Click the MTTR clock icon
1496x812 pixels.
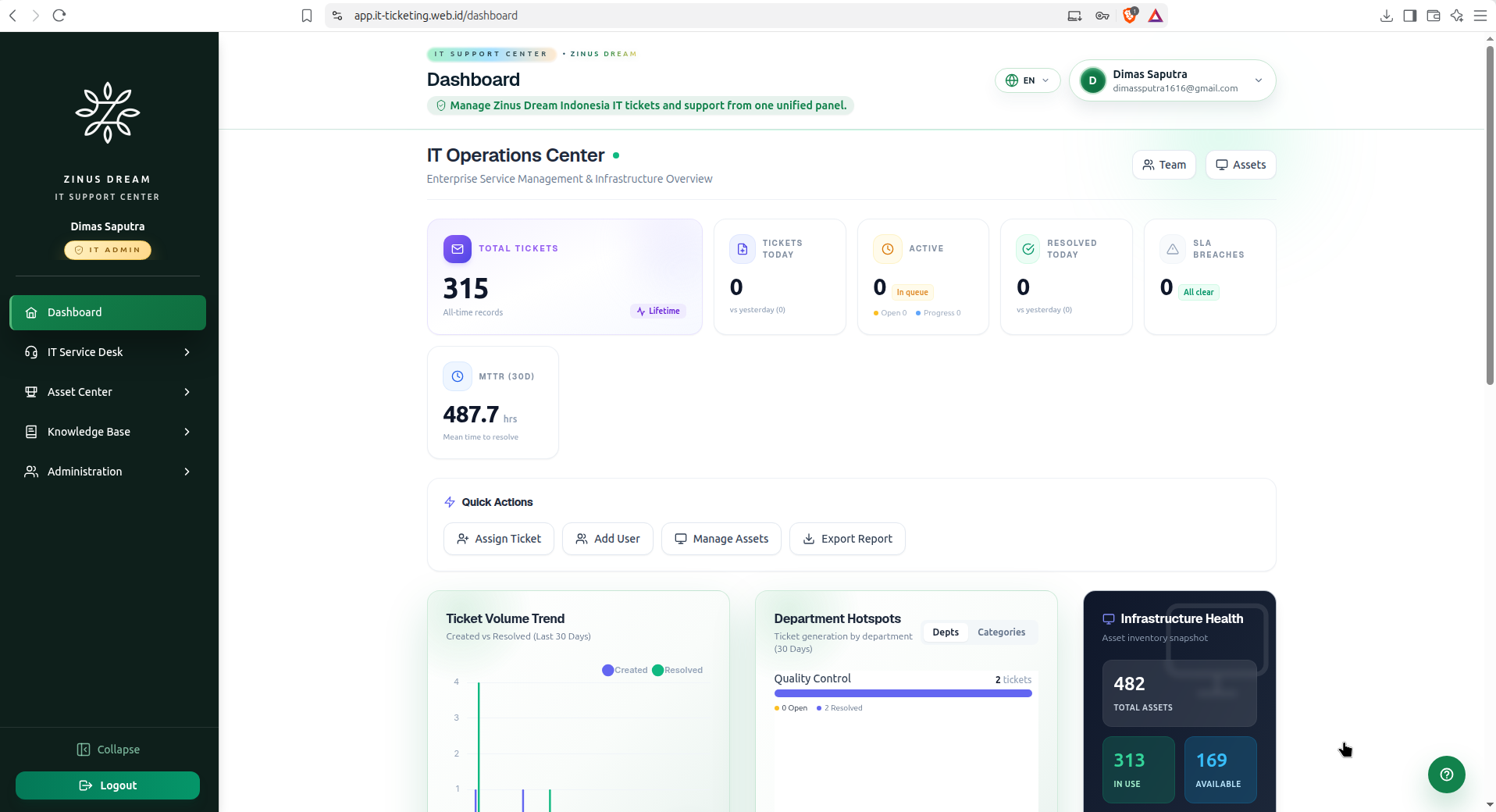[458, 376]
